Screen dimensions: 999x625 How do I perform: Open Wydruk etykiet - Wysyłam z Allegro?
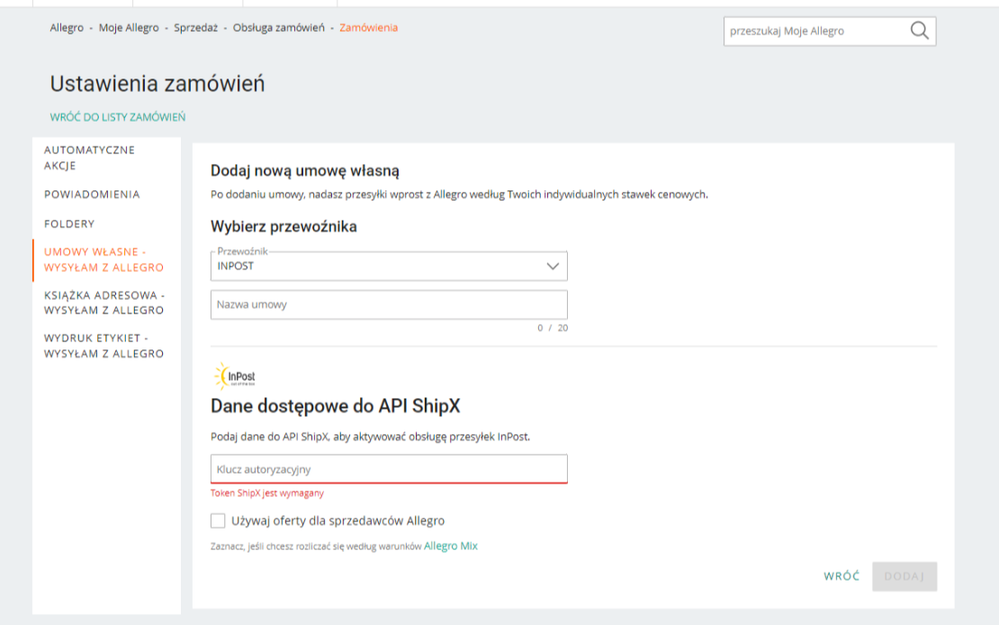click(104, 345)
